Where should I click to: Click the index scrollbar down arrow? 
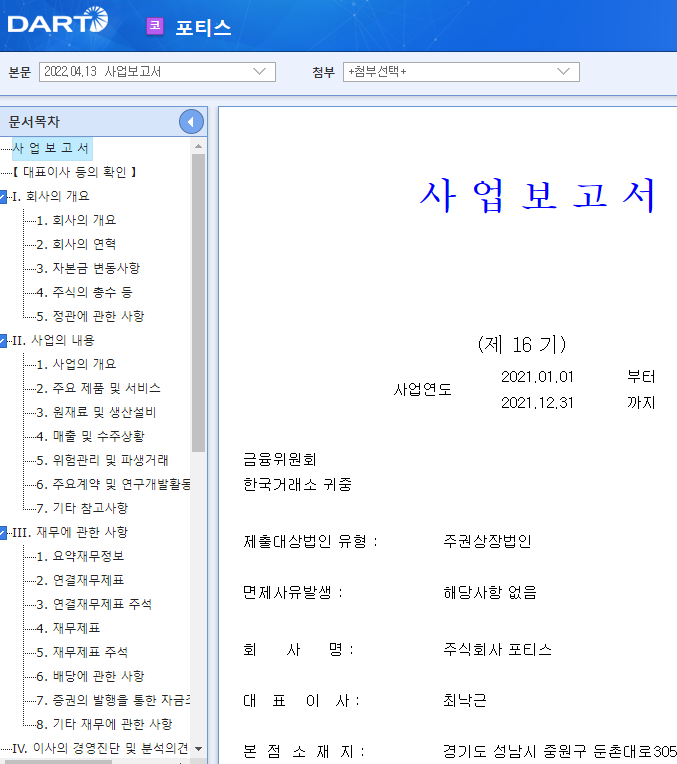click(x=198, y=748)
